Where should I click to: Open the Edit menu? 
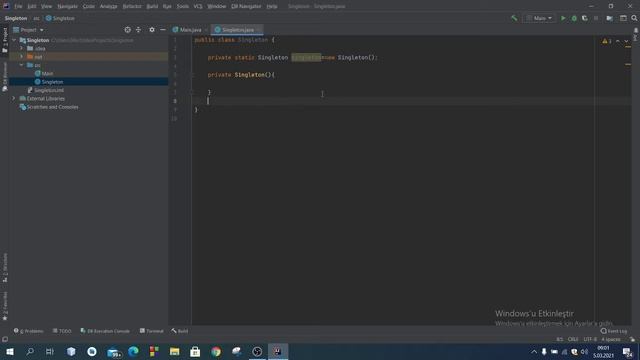point(32,6)
